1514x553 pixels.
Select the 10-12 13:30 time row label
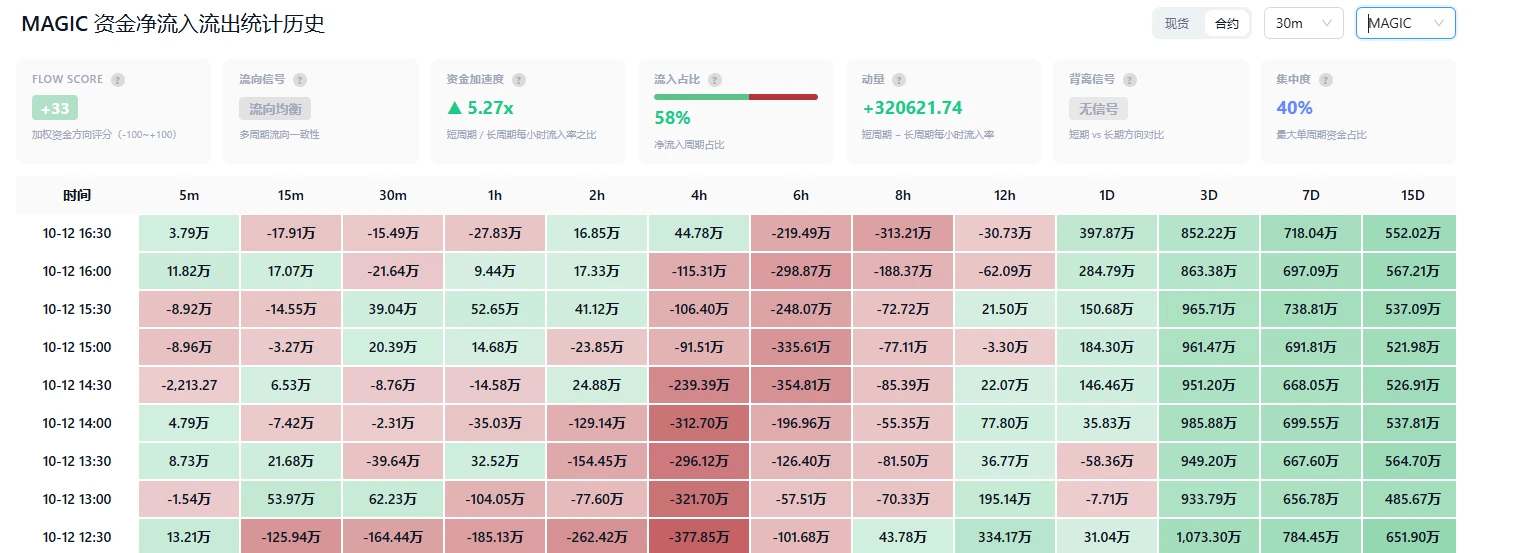pyautogui.click(x=77, y=461)
